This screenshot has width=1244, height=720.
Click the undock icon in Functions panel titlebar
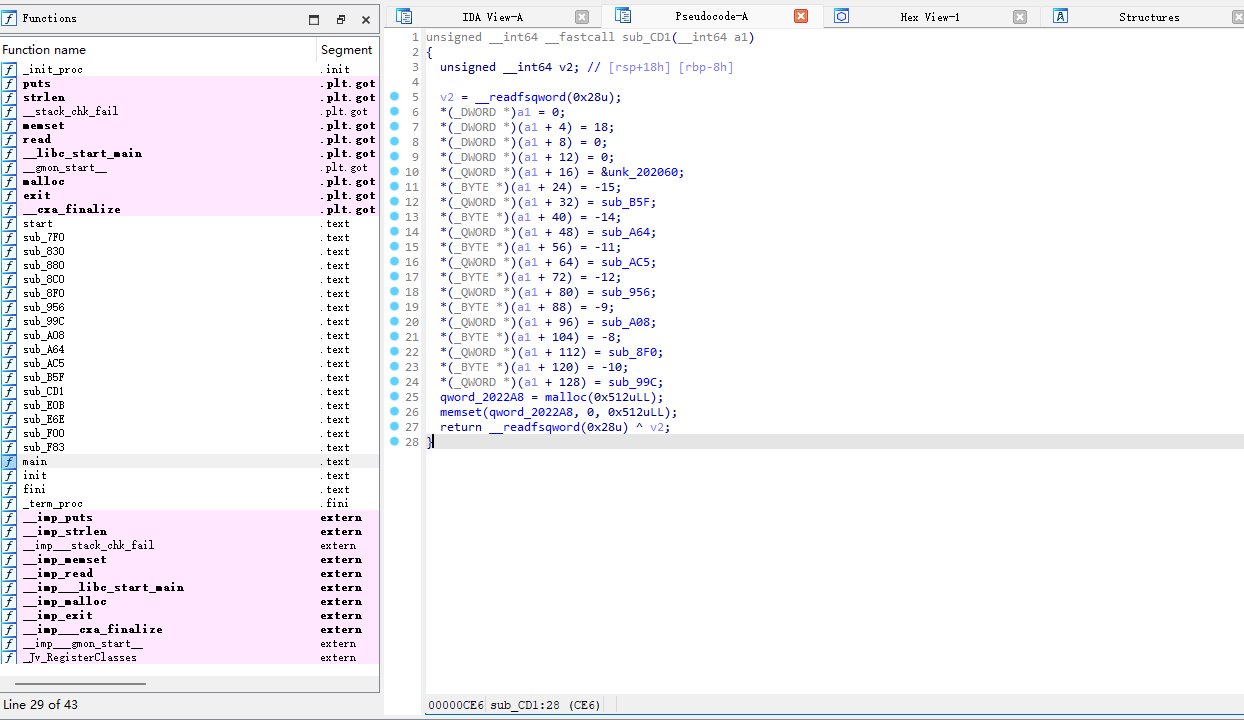(x=339, y=18)
